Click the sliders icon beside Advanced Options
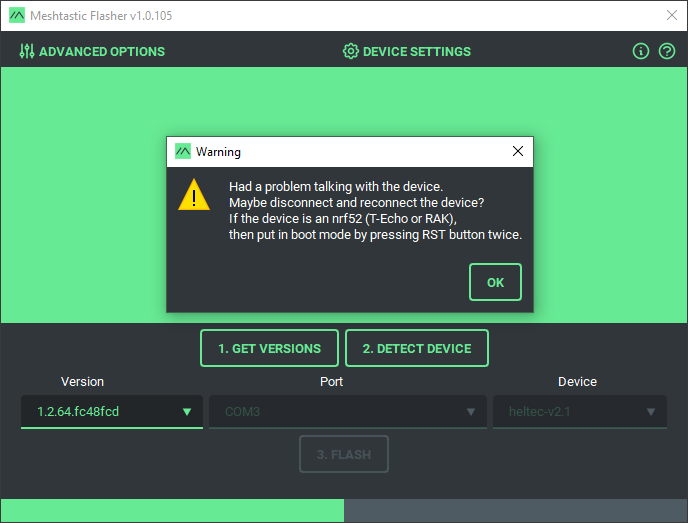Image resolution: width=688 pixels, height=523 pixels. point(27,51)
